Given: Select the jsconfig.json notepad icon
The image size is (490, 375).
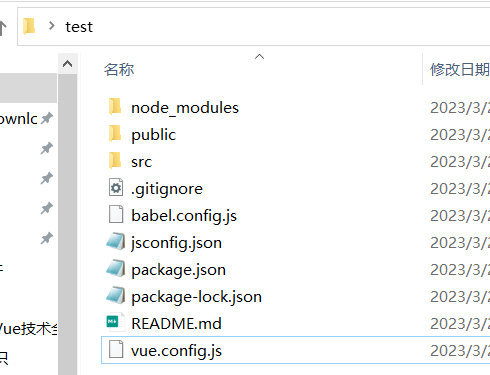Looking at the screenshot, I should point(116,242).
